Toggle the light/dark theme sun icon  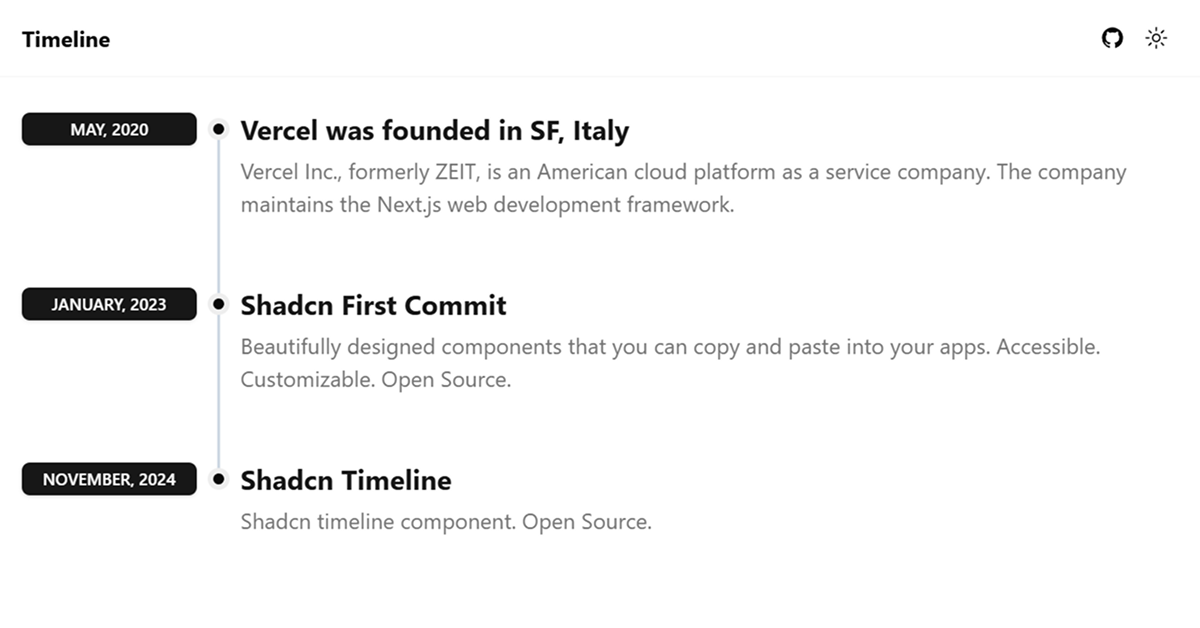coord(1156,38)
